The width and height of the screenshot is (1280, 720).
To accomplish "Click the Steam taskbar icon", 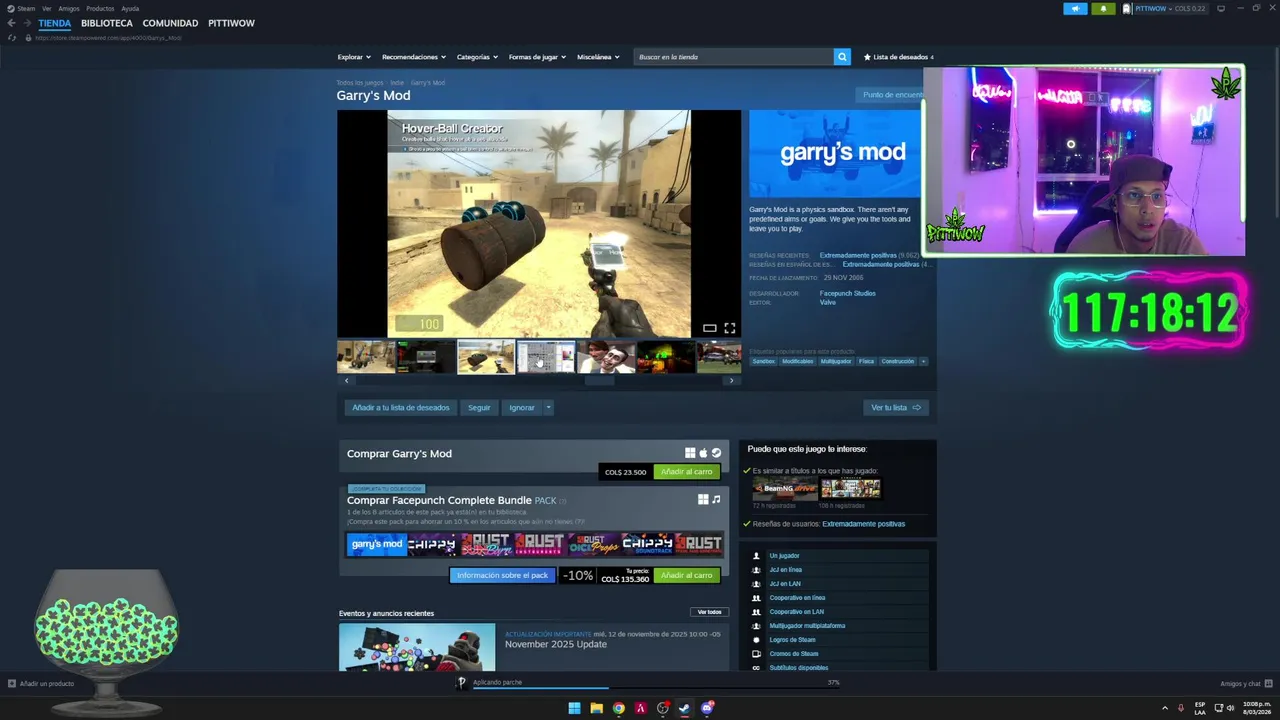I will [685, 708].
